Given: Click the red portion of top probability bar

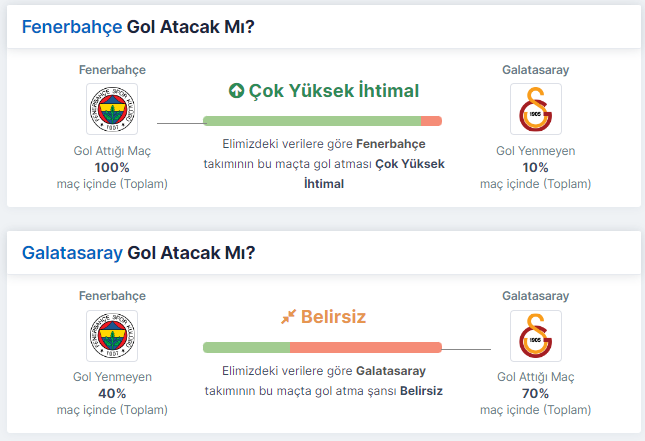Looking at the screenshot, I should tap(431, 121).
